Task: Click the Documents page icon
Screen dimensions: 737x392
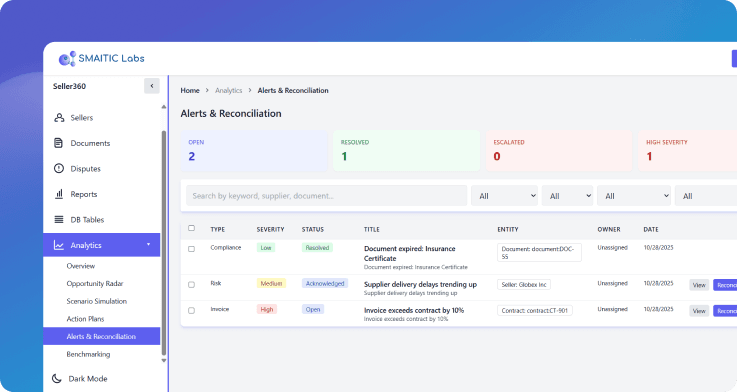Action: click(58, 143)
